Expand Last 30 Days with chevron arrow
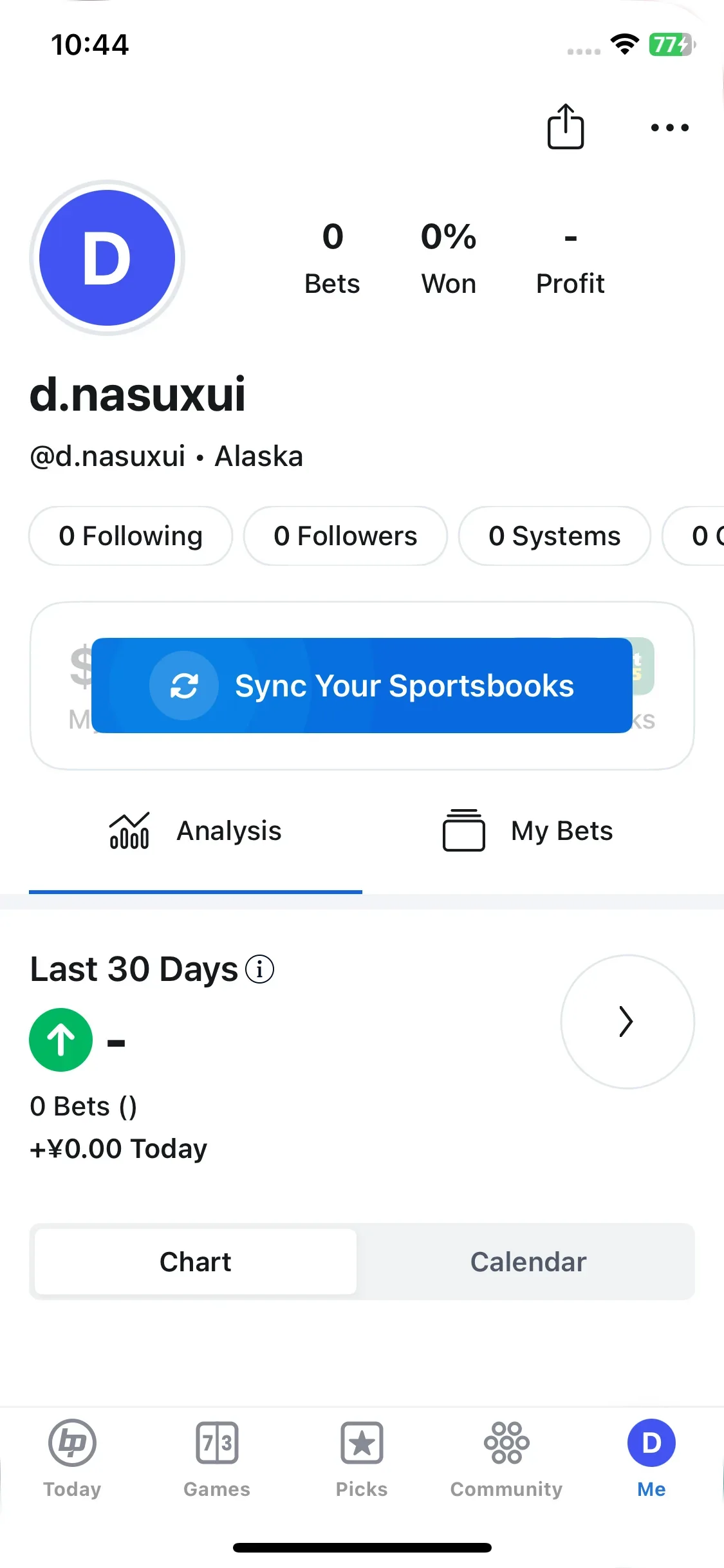Screen dimensions: 724x1568 tap(627, 1022)
